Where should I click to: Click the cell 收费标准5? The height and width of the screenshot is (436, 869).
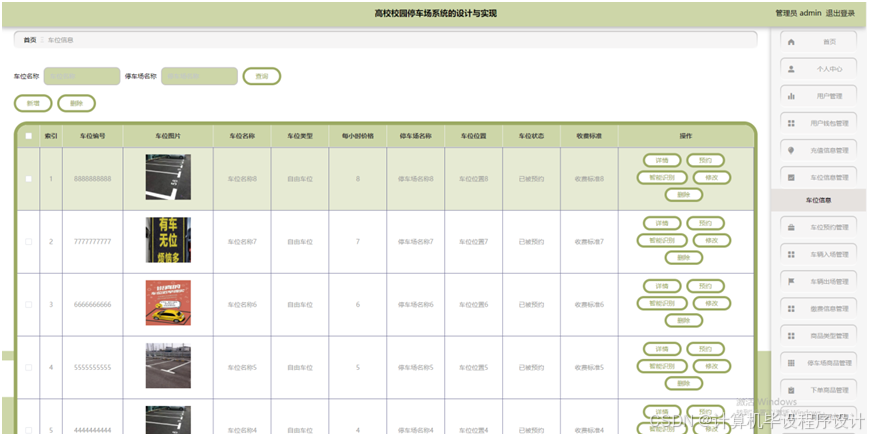pyautogui.click(x=589, y=367)
